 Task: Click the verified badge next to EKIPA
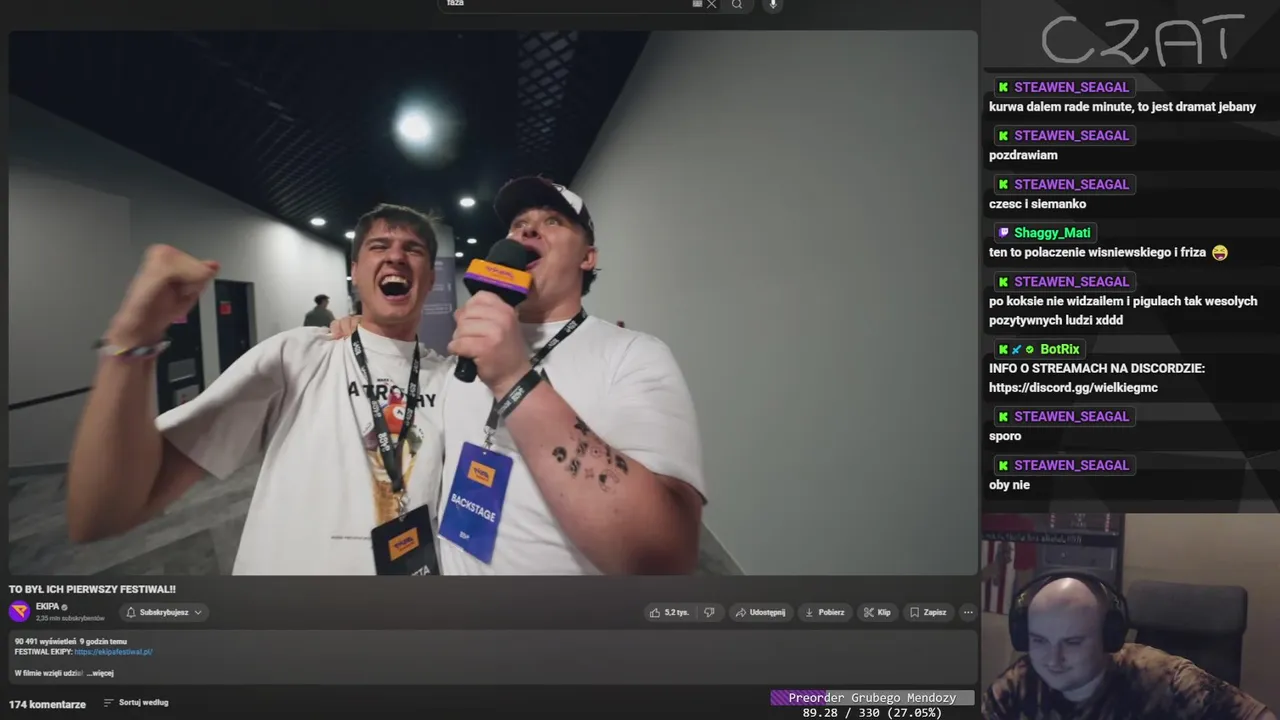65,607
